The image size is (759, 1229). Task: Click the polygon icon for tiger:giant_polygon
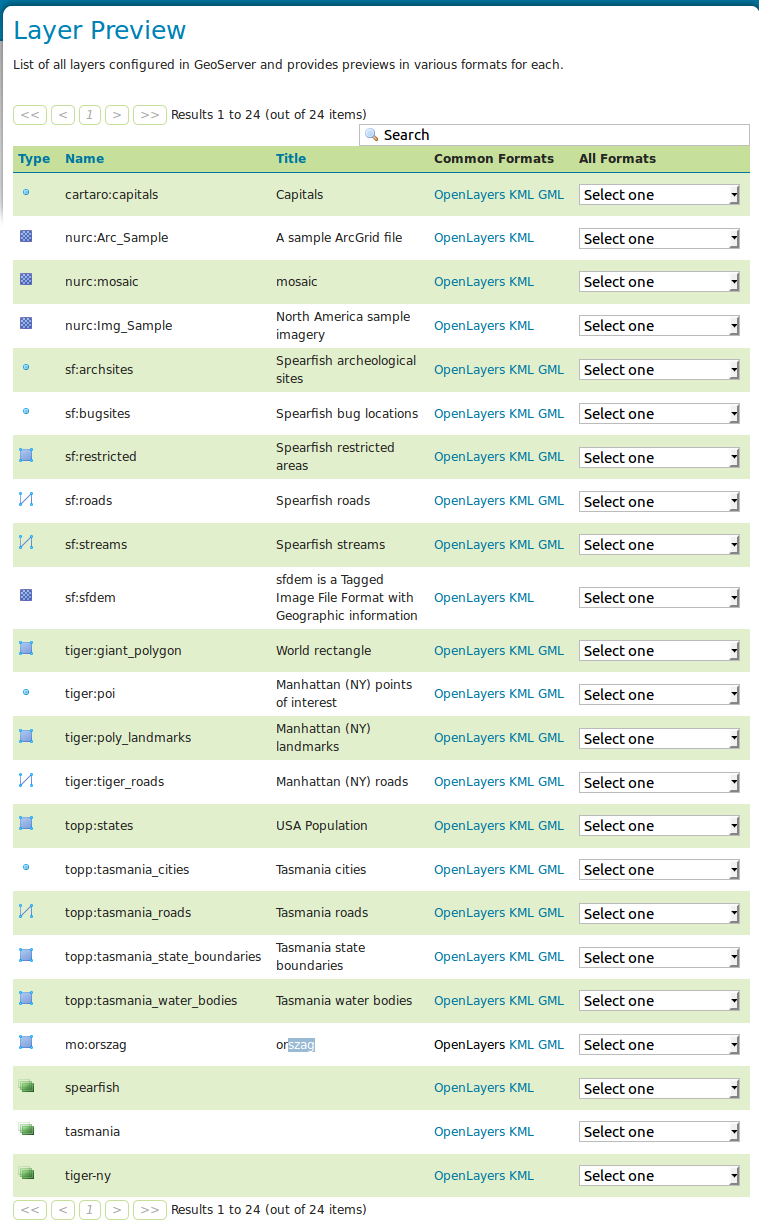pos(26,648)
